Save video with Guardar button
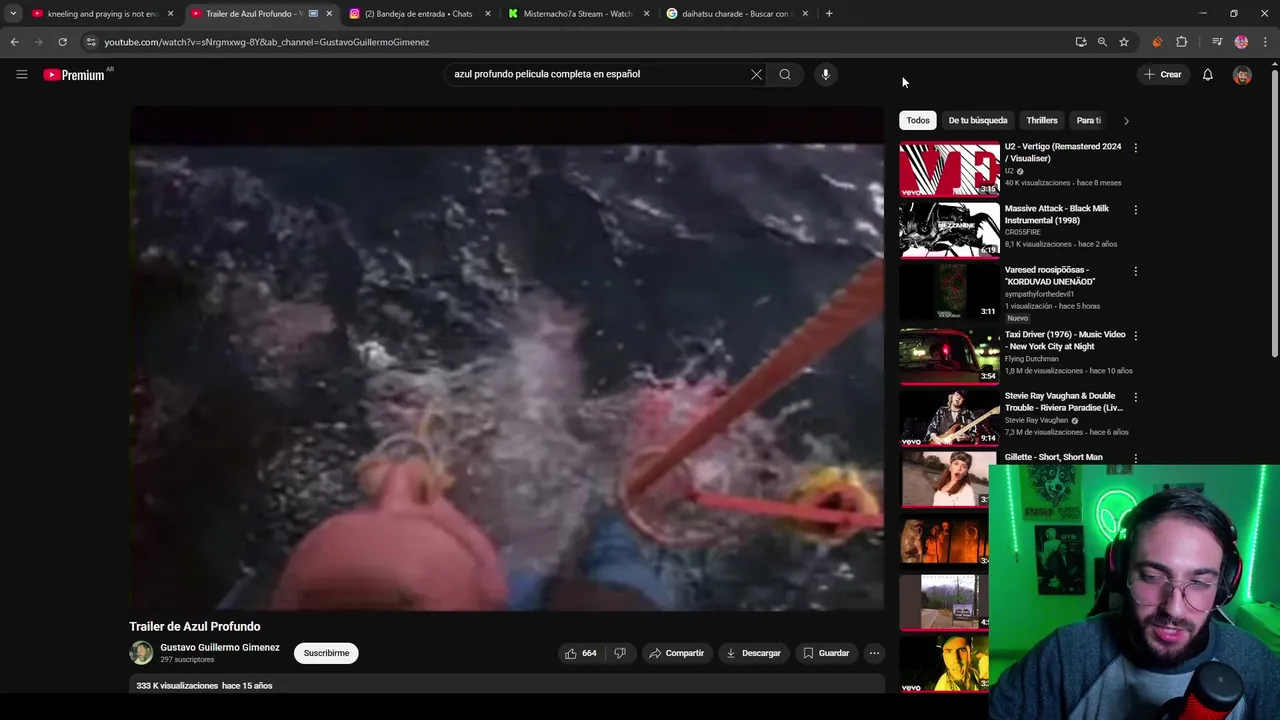Image resolution: width=1280 pixels, height=720 pixels. 826,653
